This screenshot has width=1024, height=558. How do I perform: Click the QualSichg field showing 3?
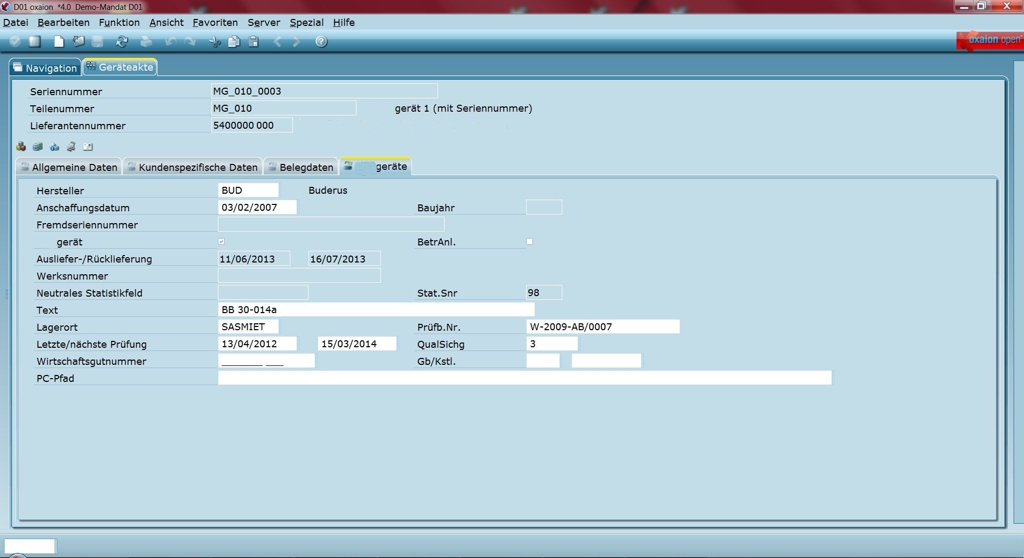552,344
